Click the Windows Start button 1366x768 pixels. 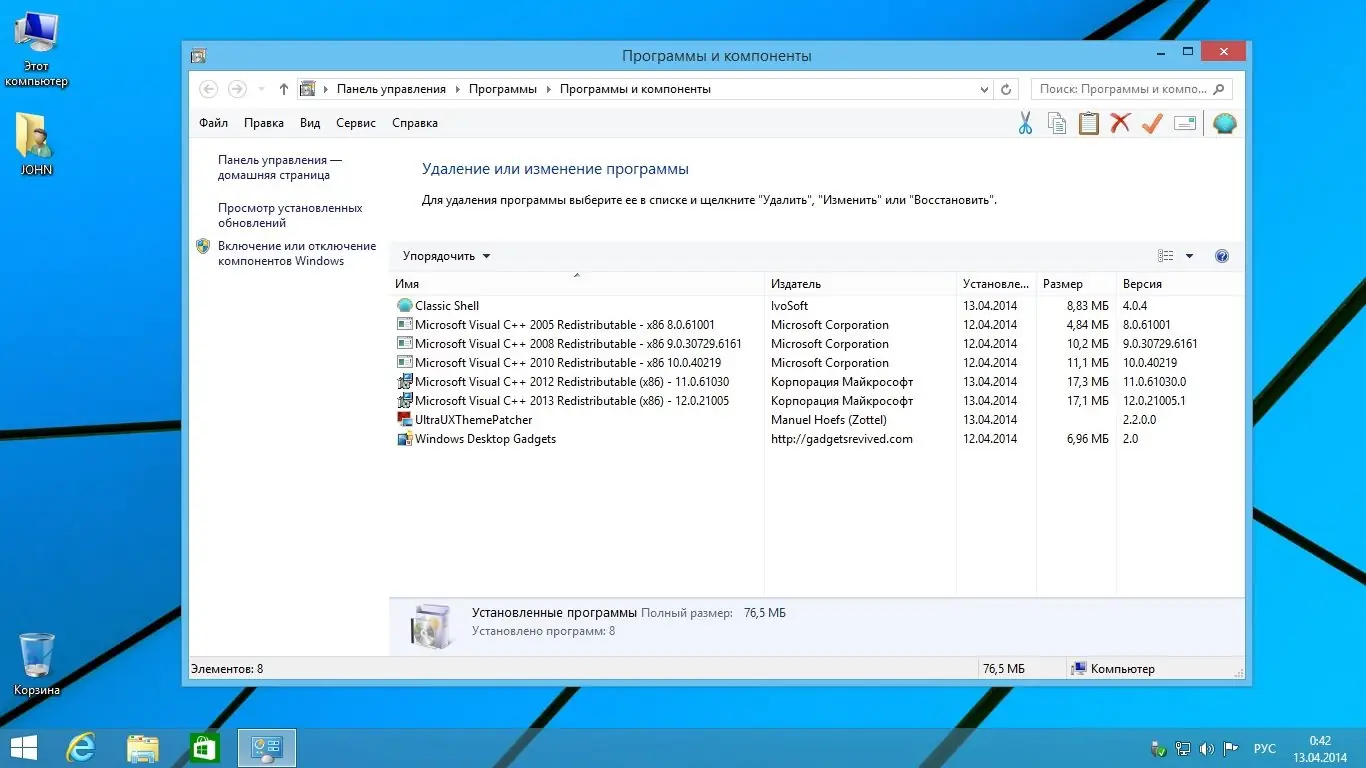(24, 748)
